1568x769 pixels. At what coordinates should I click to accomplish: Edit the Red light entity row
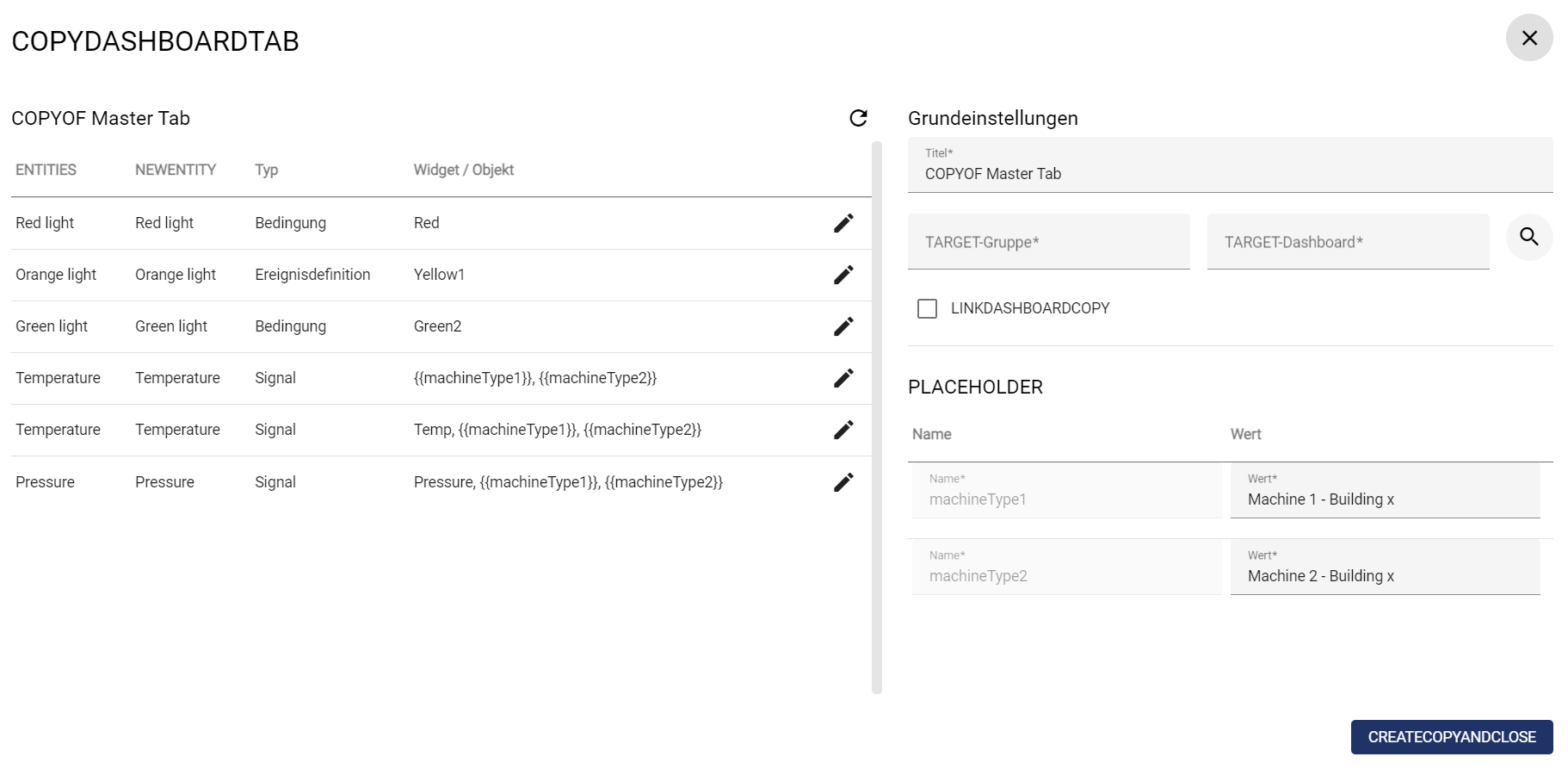pyautogui.click(x=843, y=223)
